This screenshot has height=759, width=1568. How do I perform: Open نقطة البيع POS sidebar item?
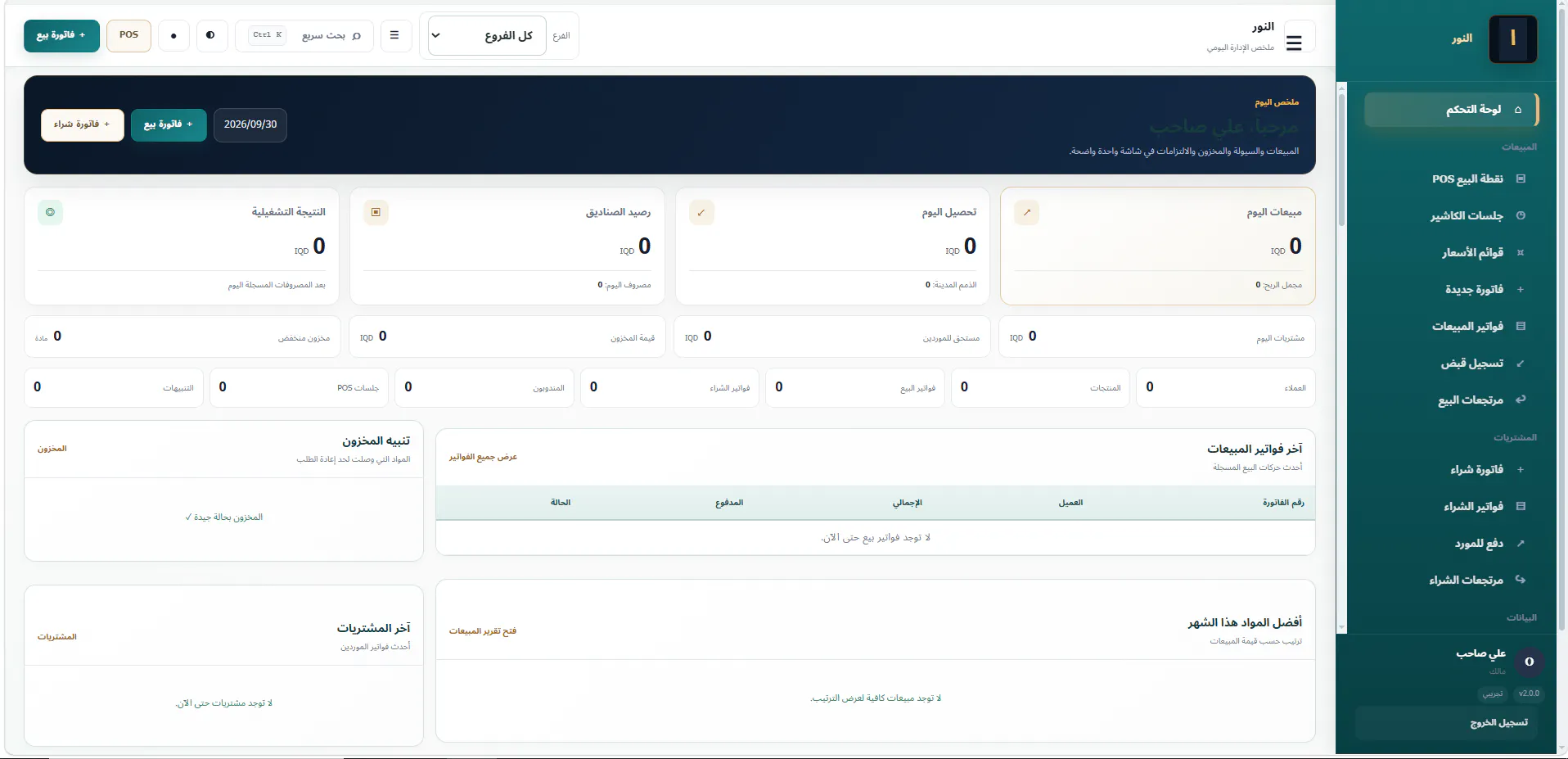click(x=1451, y=178)
